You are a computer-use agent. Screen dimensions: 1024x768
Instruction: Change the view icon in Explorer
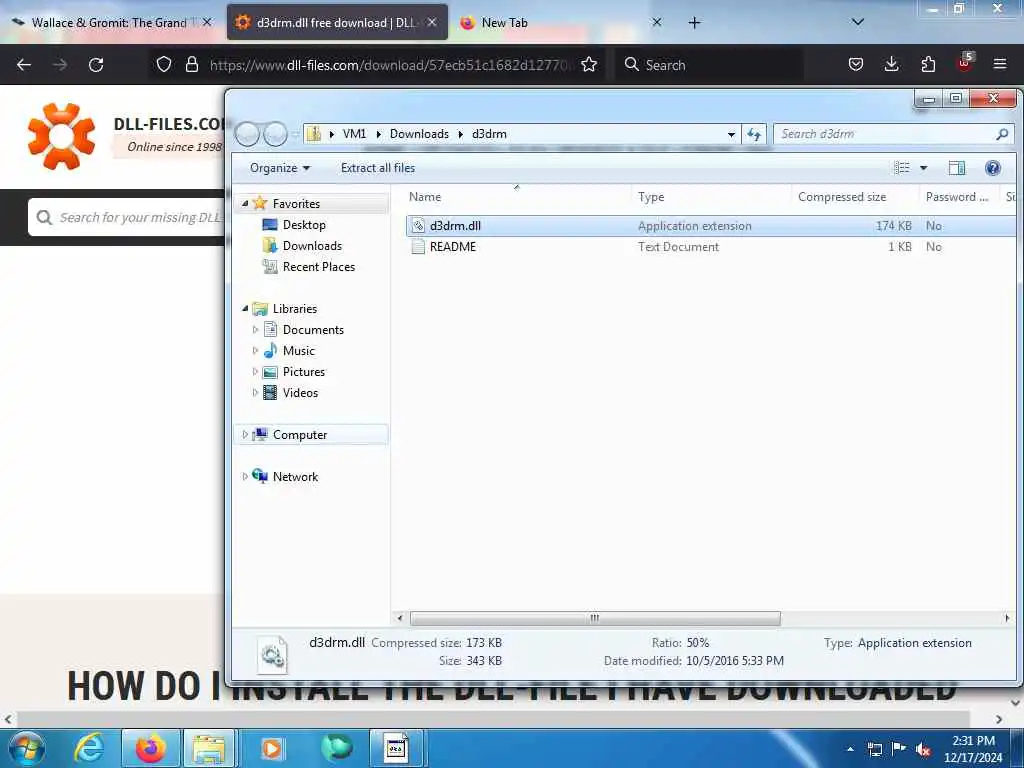pyautogui.click(x=902, y=168)
